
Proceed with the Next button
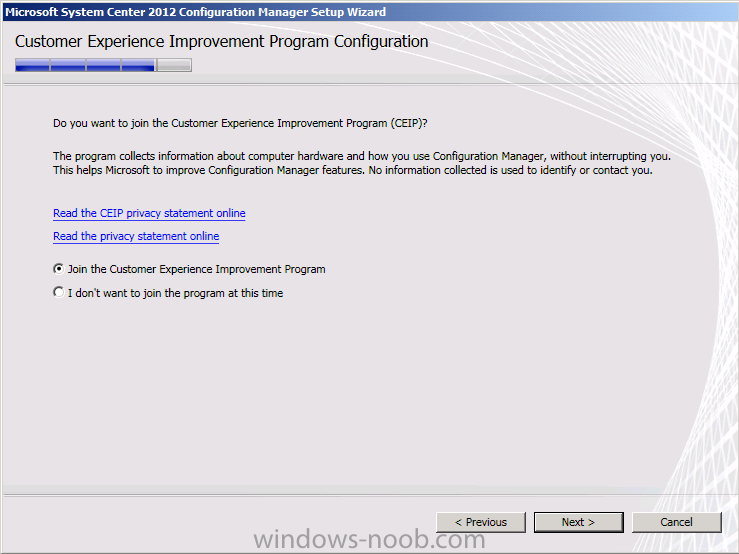pos(578,522)
